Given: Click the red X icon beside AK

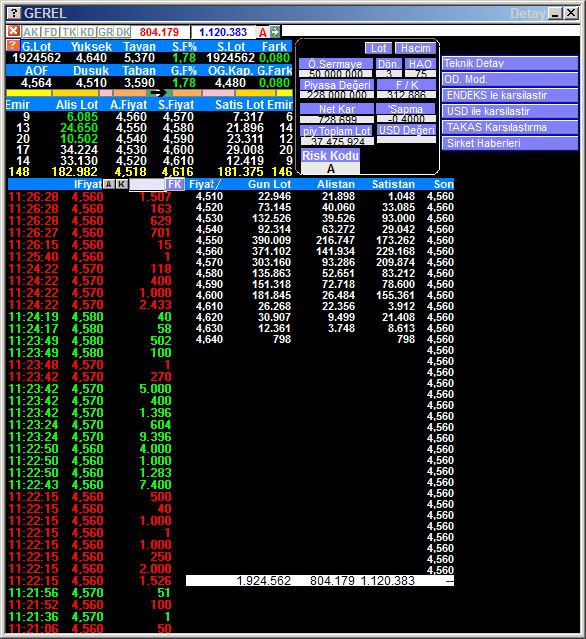Looking at the screenshot, I should point(13,31).
